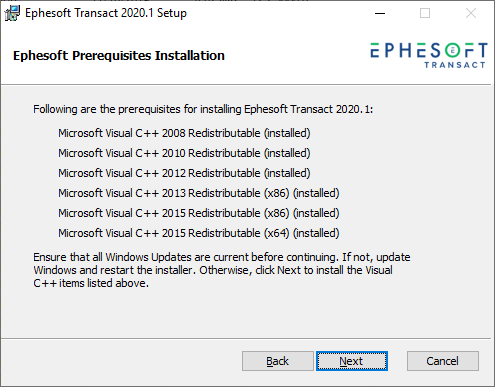495x387 pixels.
Task: Click the Ephesoft Transact logo
Action: pos(429,55)
